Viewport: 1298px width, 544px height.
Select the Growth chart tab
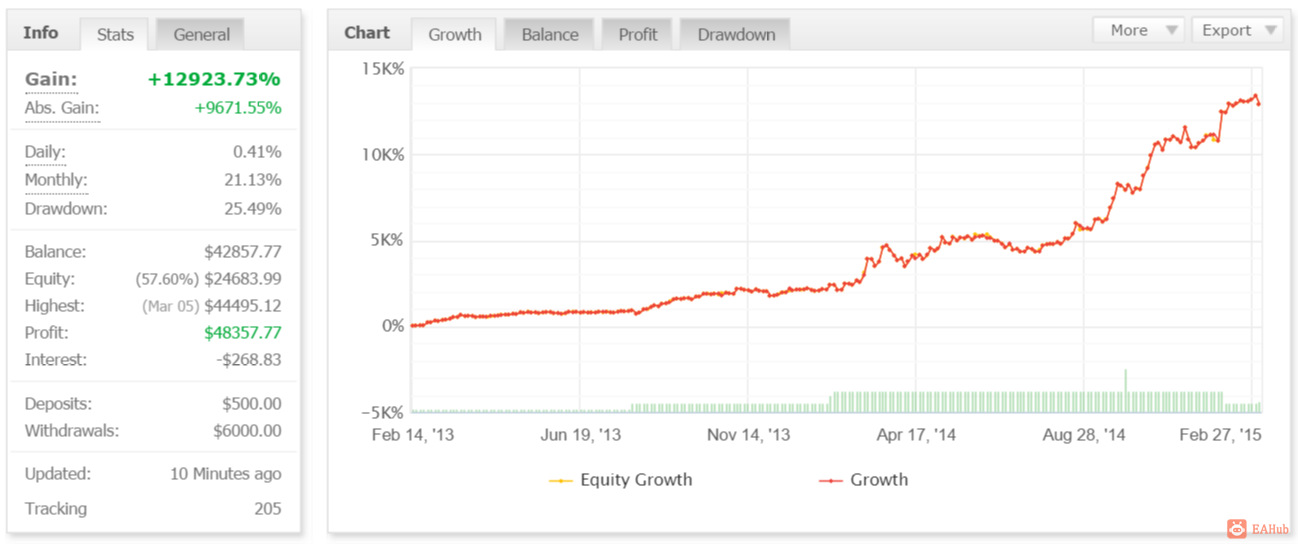point(454,34)
